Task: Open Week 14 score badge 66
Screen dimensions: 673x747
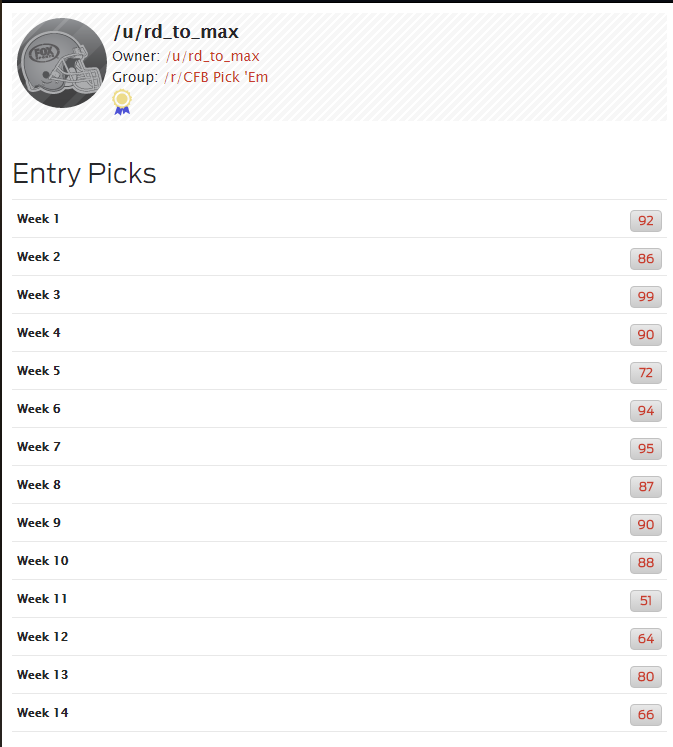Action: tap(645, 715)
